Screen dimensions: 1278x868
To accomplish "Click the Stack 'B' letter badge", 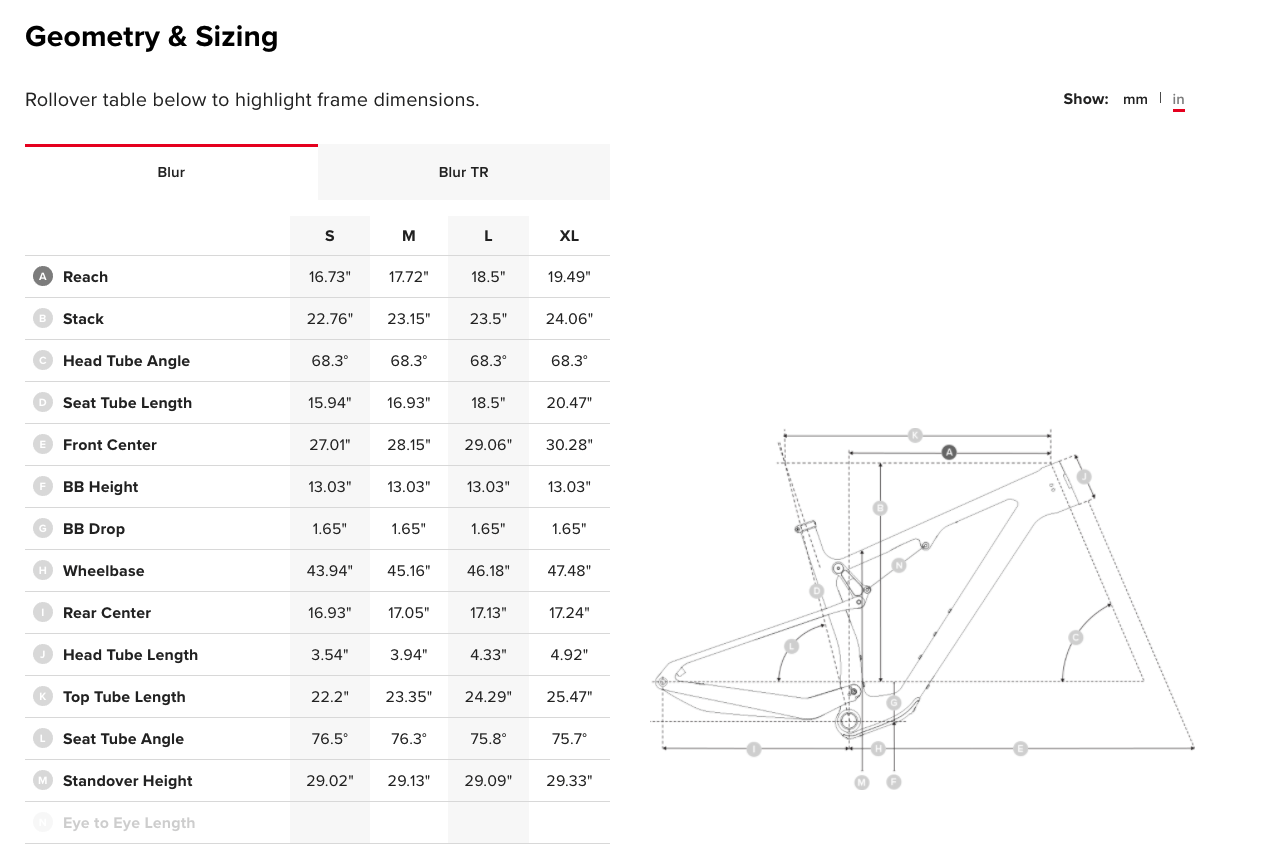I will pyautogui.click(x=42, y=319).
